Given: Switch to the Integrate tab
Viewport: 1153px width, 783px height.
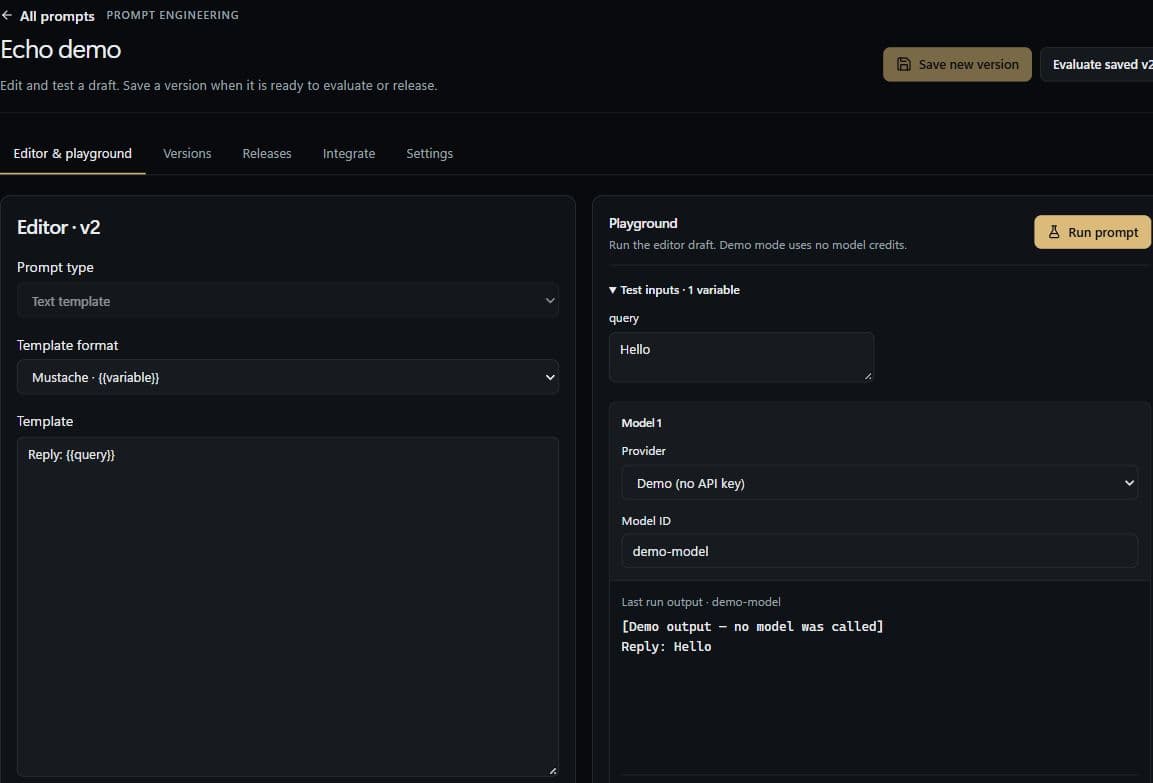Looking at the screenshot, I should click(x=349, y=154).
